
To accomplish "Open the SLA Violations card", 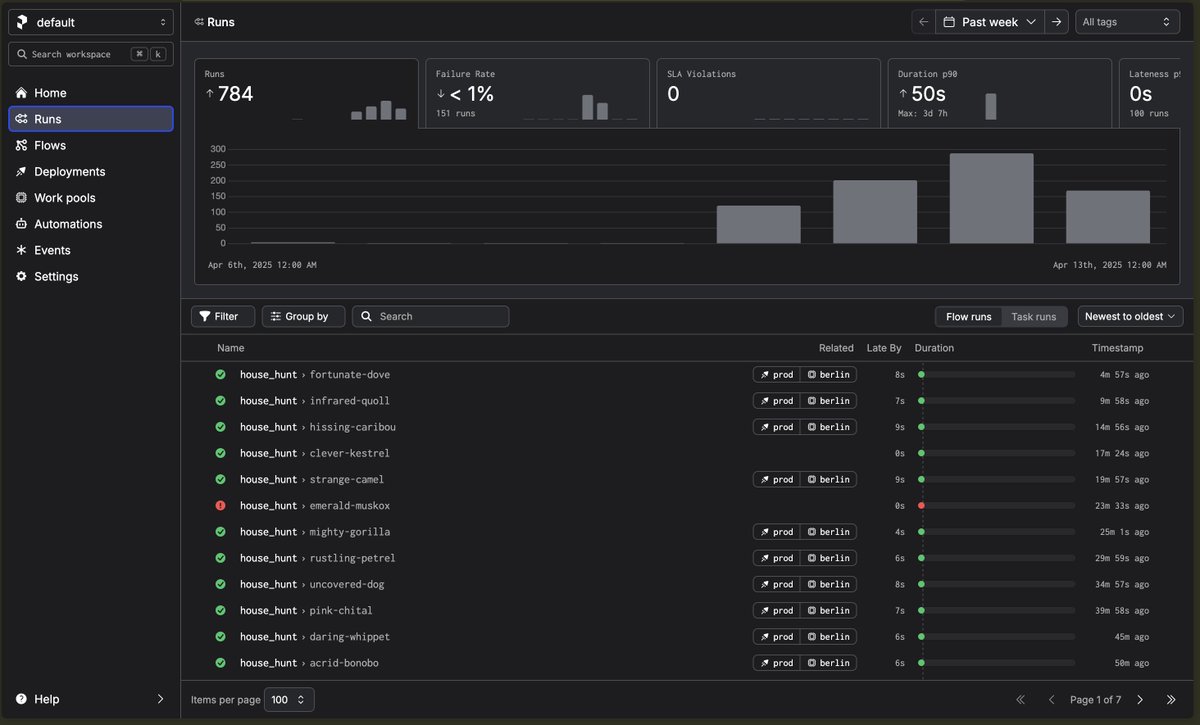I will 769,93.
